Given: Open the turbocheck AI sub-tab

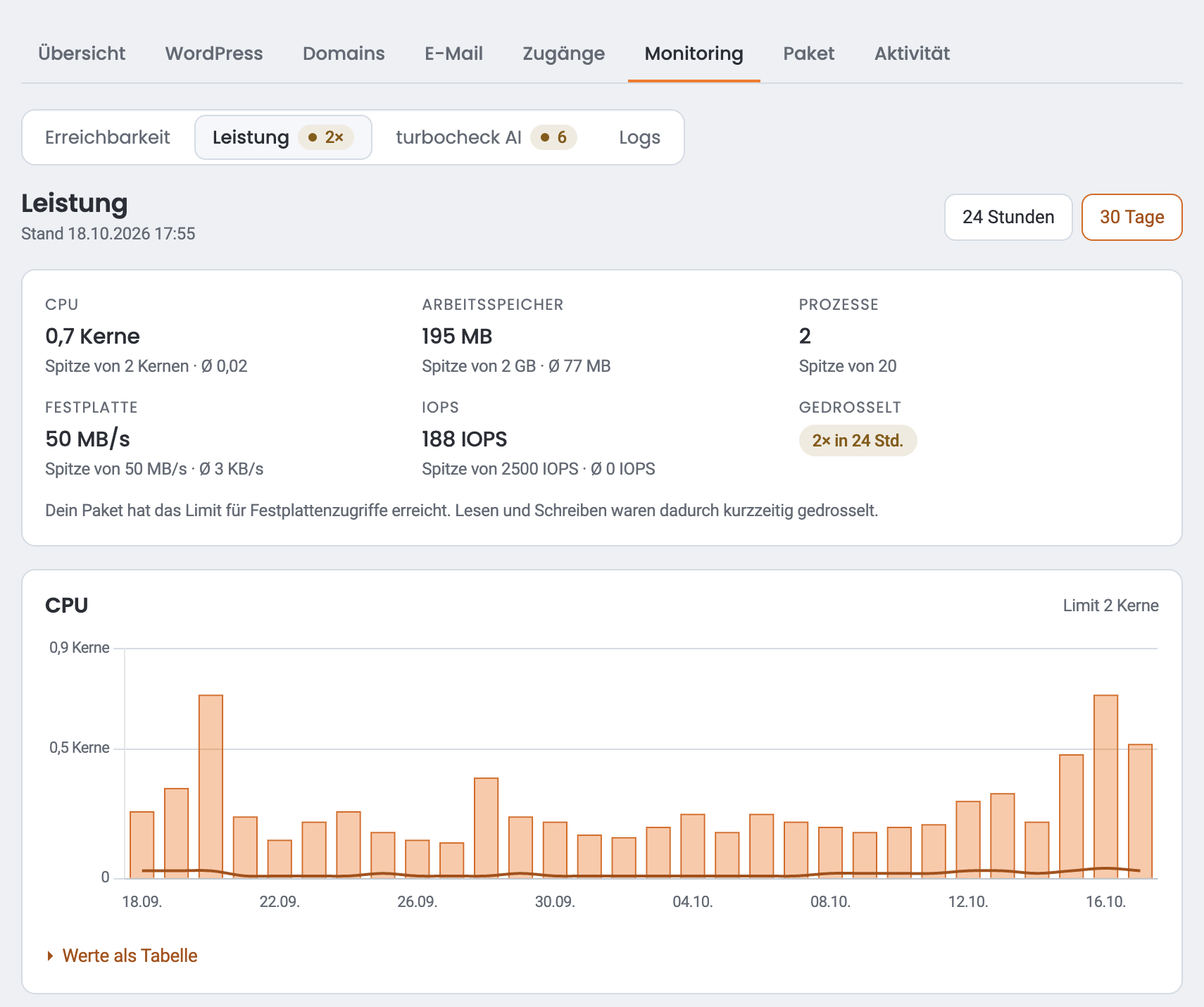Looking at the screenshot, I should pyautogui.click(x=486, y=137).
